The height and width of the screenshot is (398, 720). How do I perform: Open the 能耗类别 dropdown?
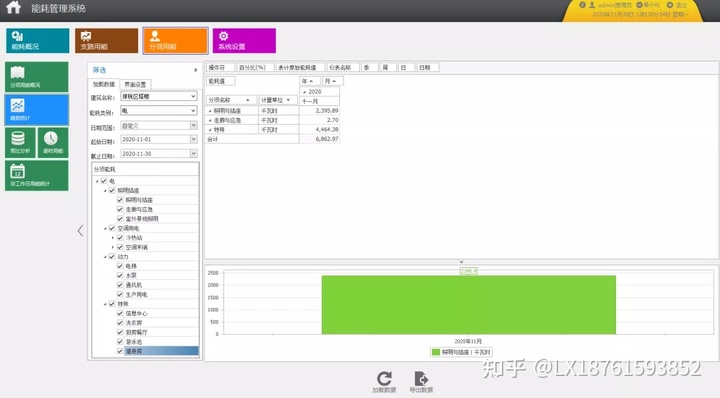coord(159,111)
